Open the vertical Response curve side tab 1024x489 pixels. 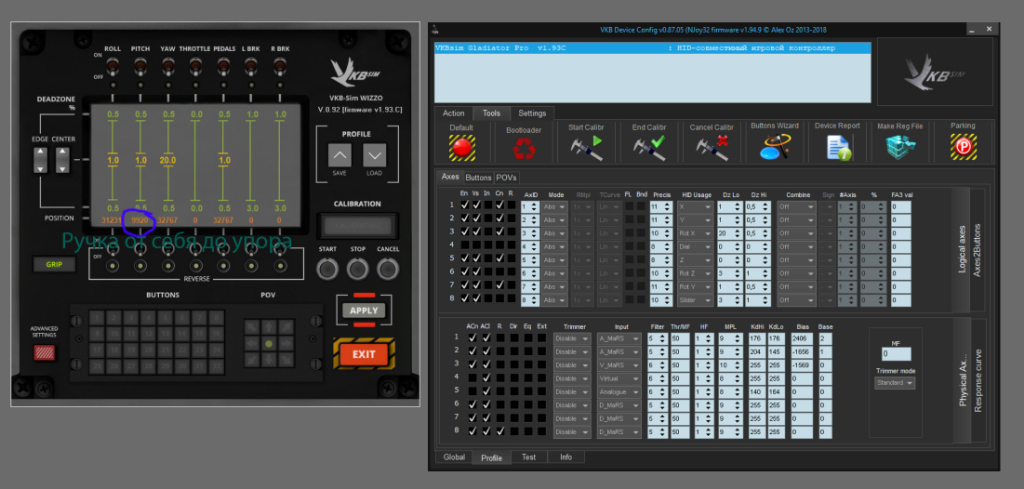tap(978, 380)
